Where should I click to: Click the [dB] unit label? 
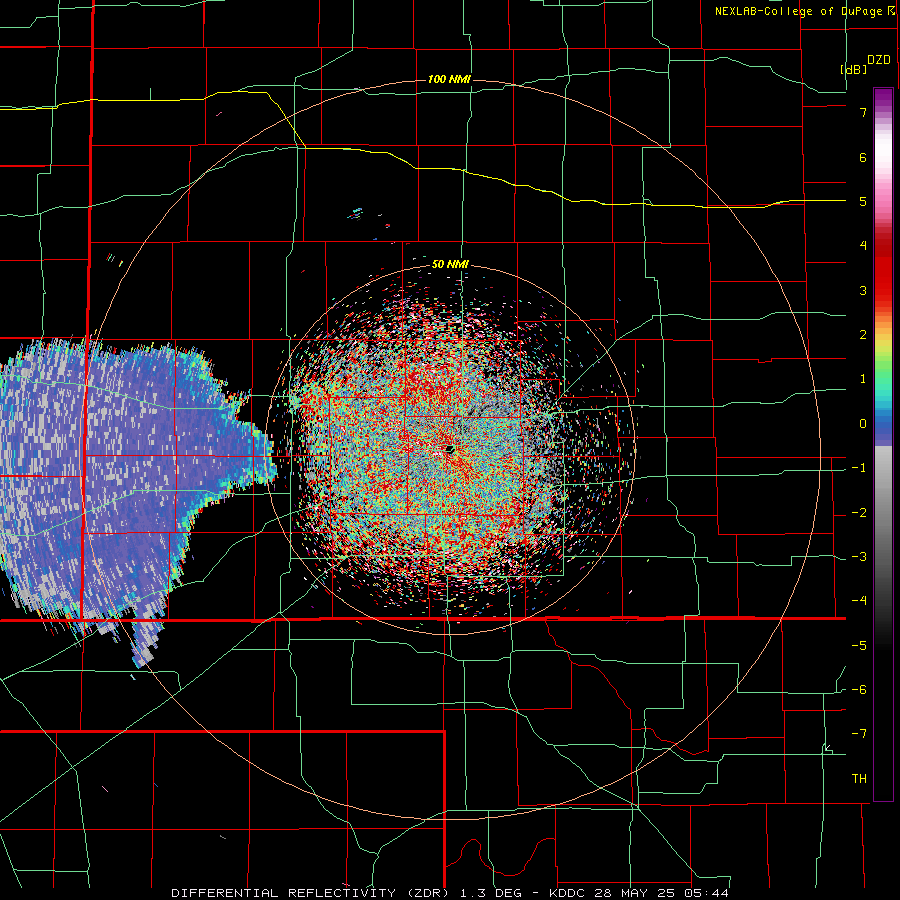[853, 69]
